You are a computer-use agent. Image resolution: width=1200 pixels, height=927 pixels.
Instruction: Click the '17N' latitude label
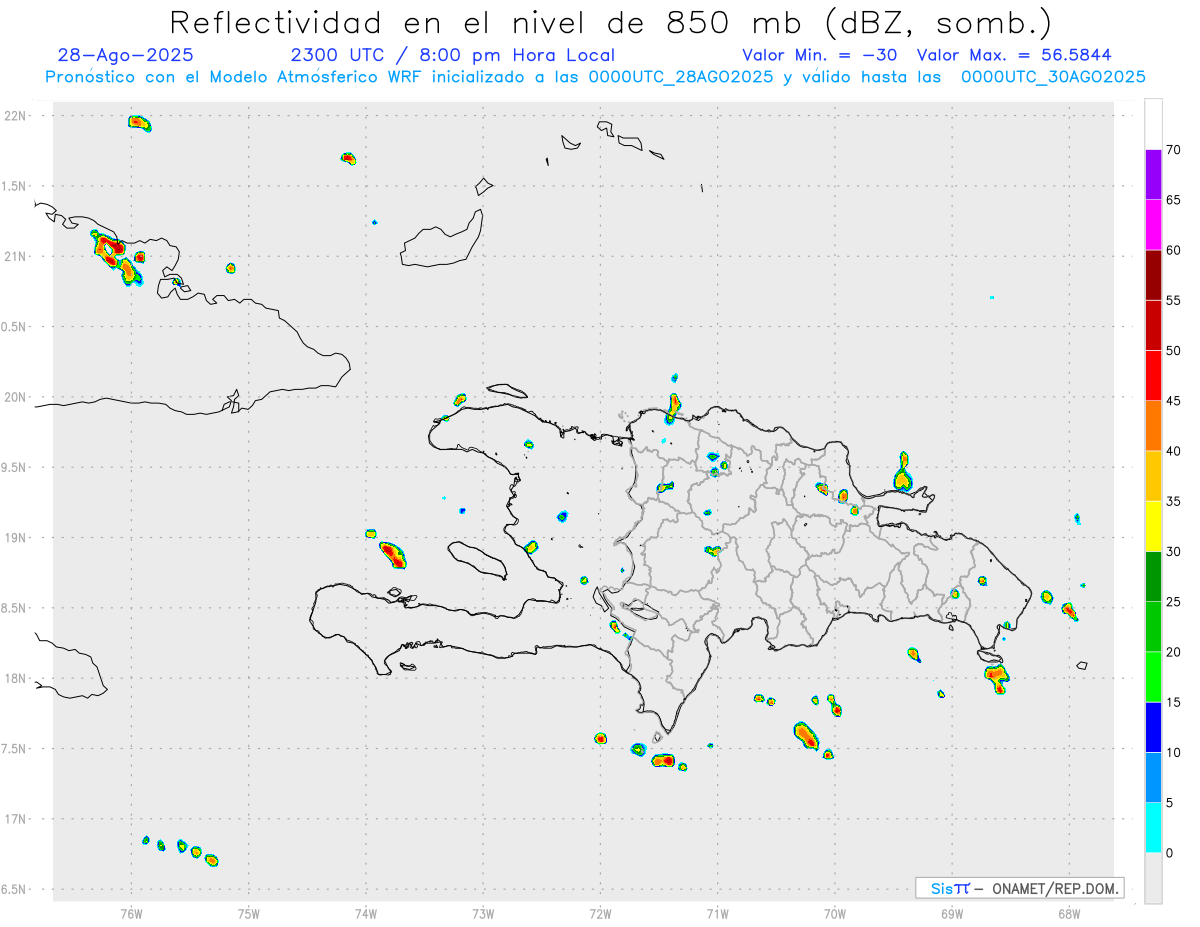[x=15, y=819]
